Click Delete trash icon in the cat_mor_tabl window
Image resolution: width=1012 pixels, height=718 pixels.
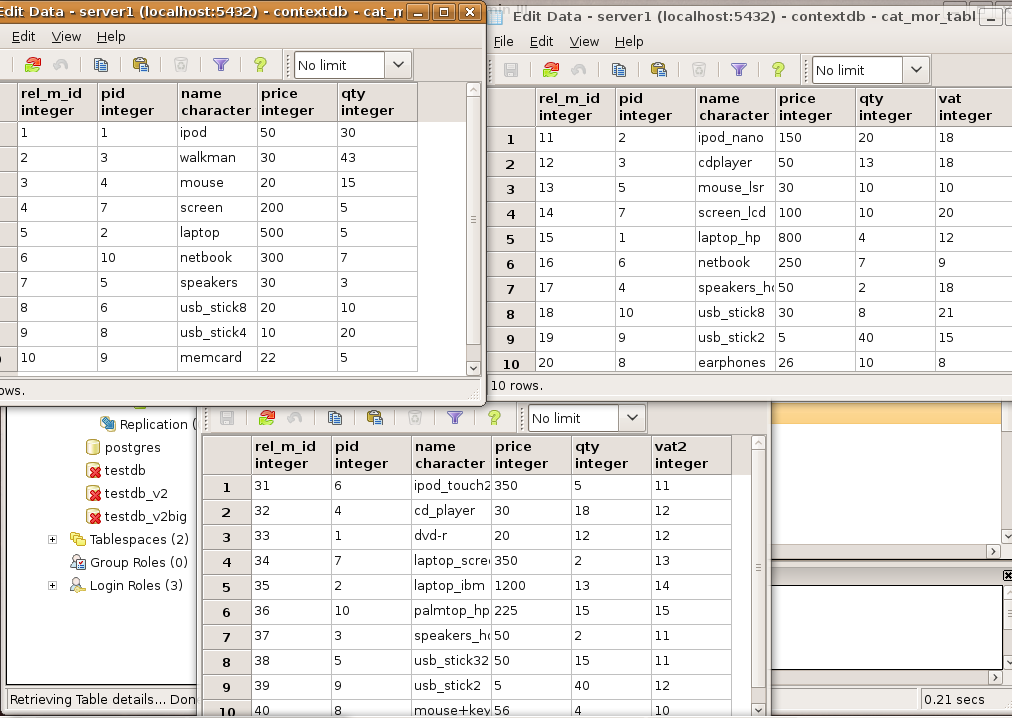[x=699, y=70]
